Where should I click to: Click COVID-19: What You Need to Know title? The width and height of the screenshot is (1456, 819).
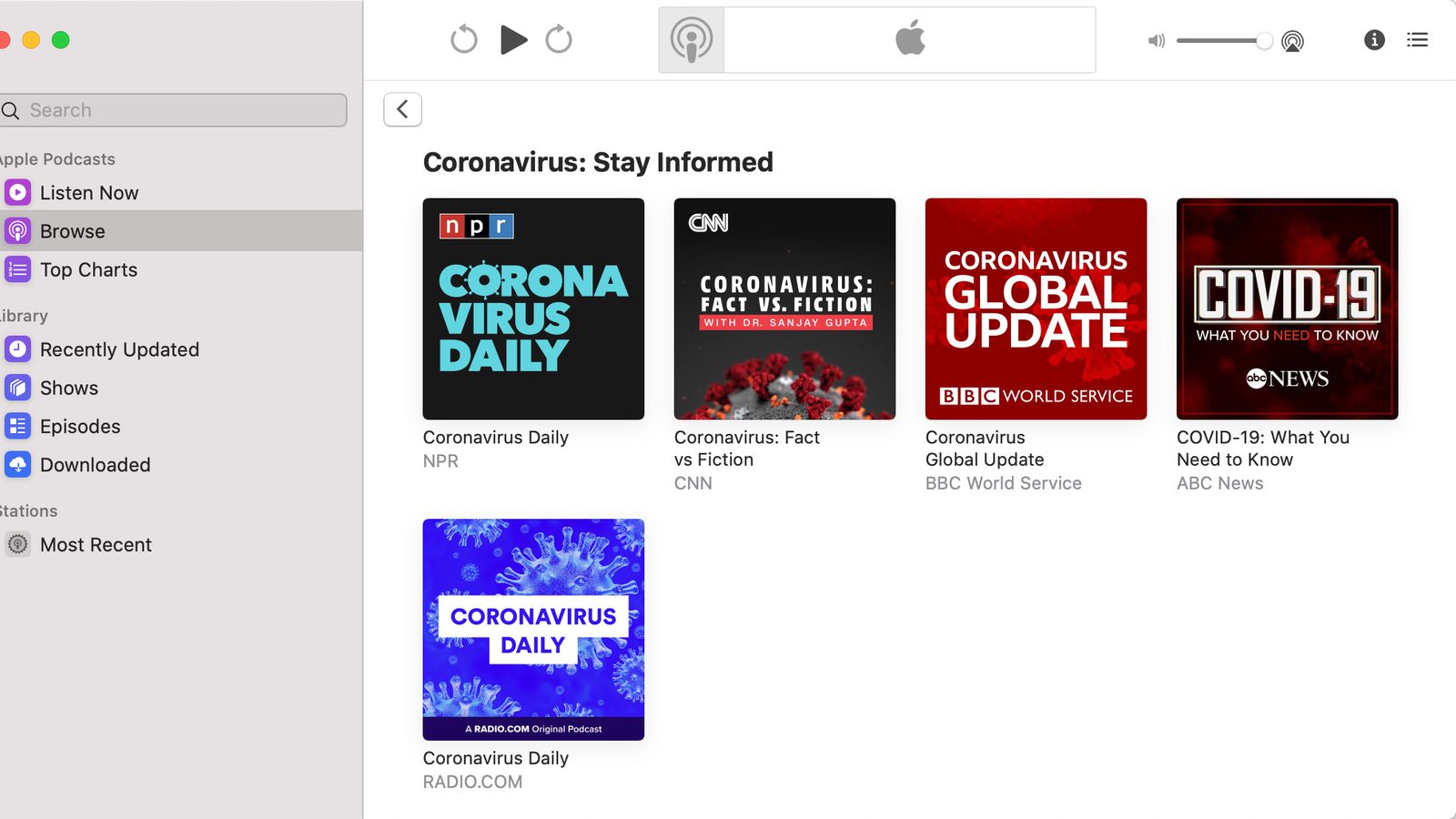(x=1263, y=449)
